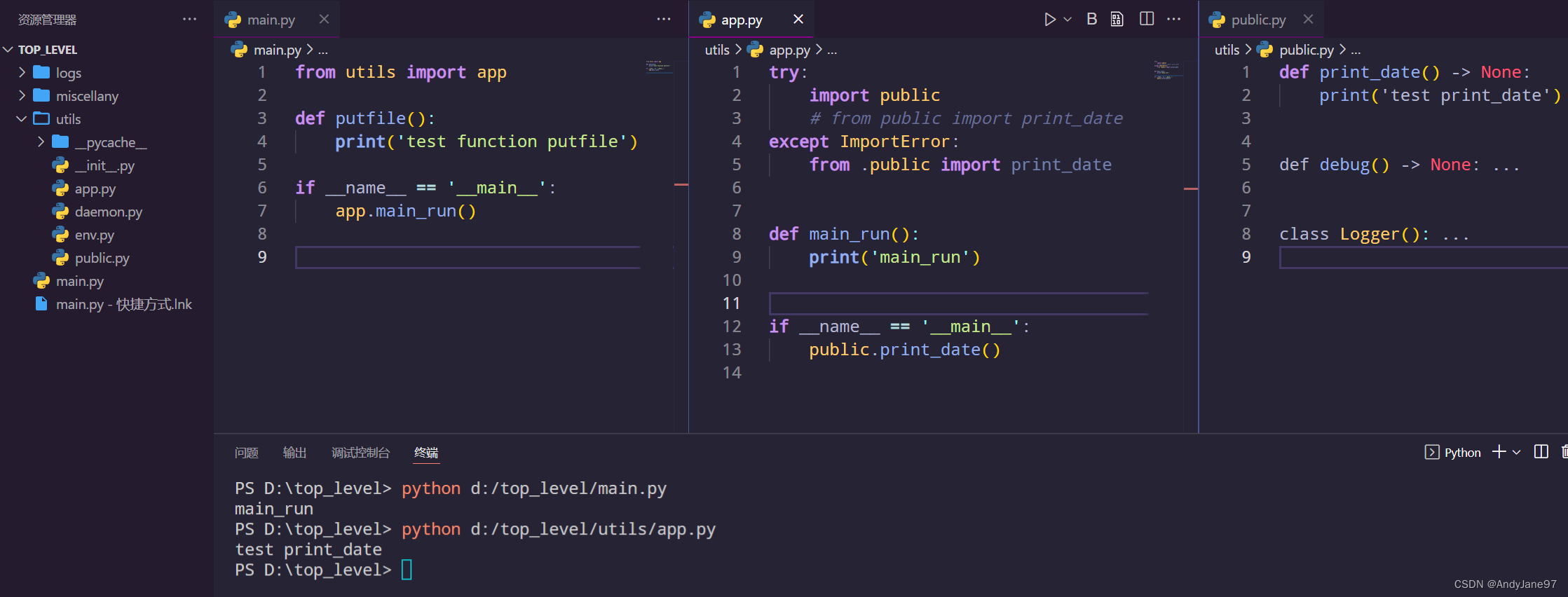Select the Python terminal profile label

[1463, 453]
